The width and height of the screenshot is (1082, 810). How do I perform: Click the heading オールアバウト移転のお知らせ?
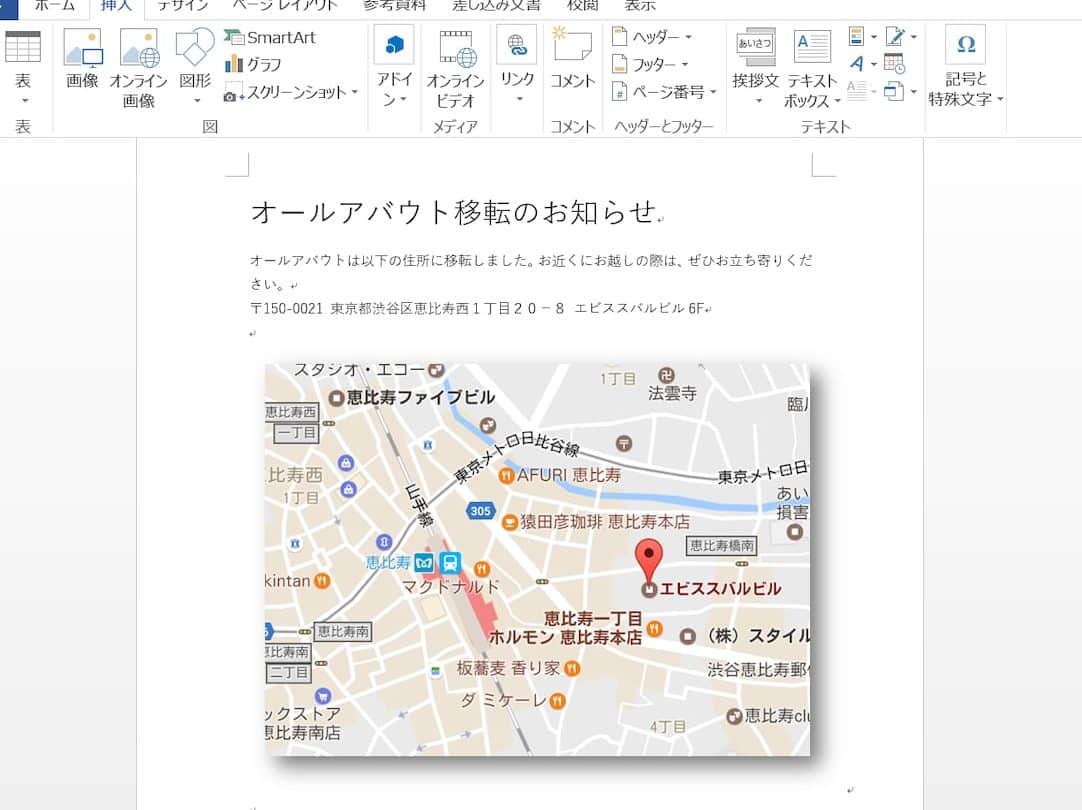[453, 212]
